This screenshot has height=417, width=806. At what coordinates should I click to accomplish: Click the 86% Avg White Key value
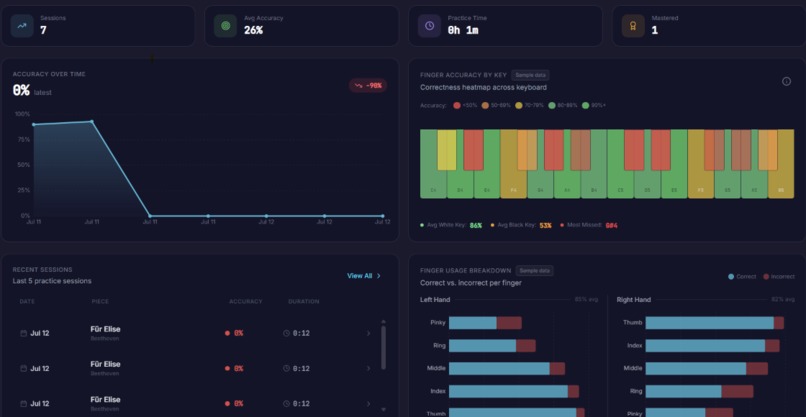pos(475,225)
